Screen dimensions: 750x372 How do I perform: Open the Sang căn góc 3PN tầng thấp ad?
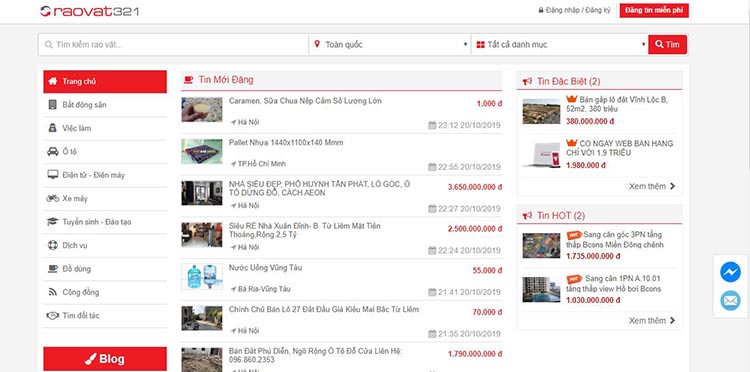click(x=616, y=240)
